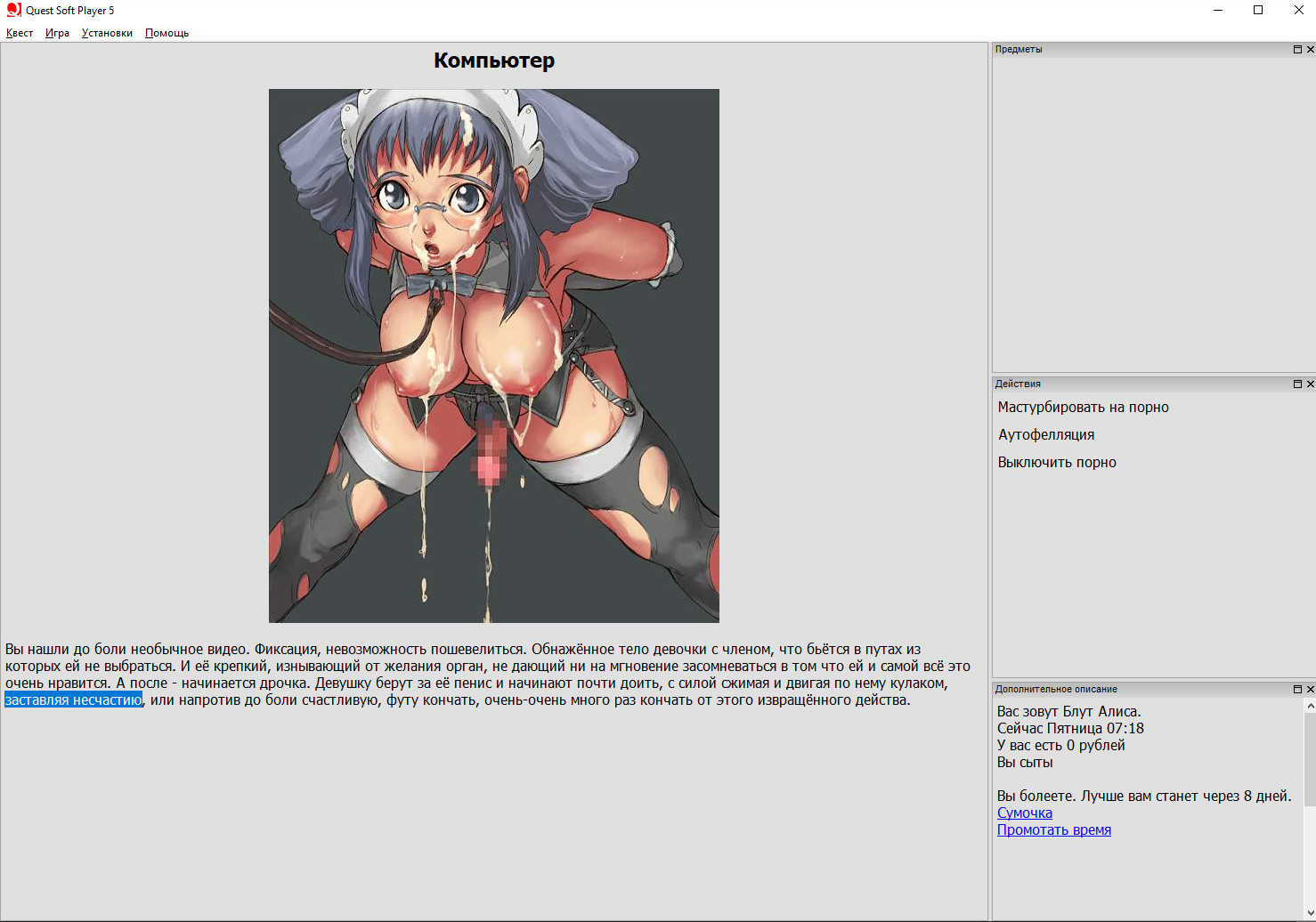Click the description panel scrollbar up arrow
1316x922 pixels.
click(x=1310, y=706)
